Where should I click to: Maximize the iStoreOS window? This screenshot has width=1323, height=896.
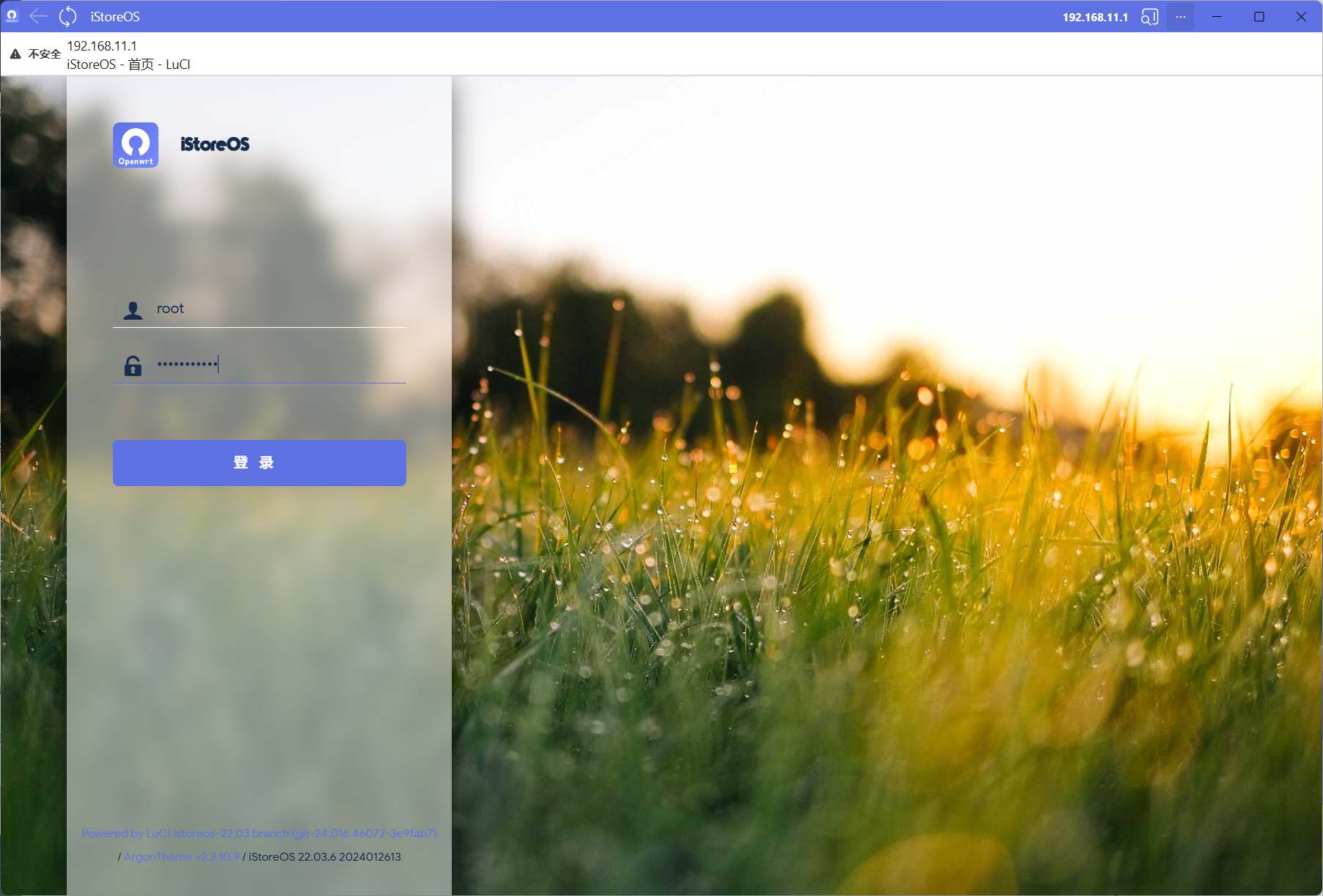point(1259,17)
